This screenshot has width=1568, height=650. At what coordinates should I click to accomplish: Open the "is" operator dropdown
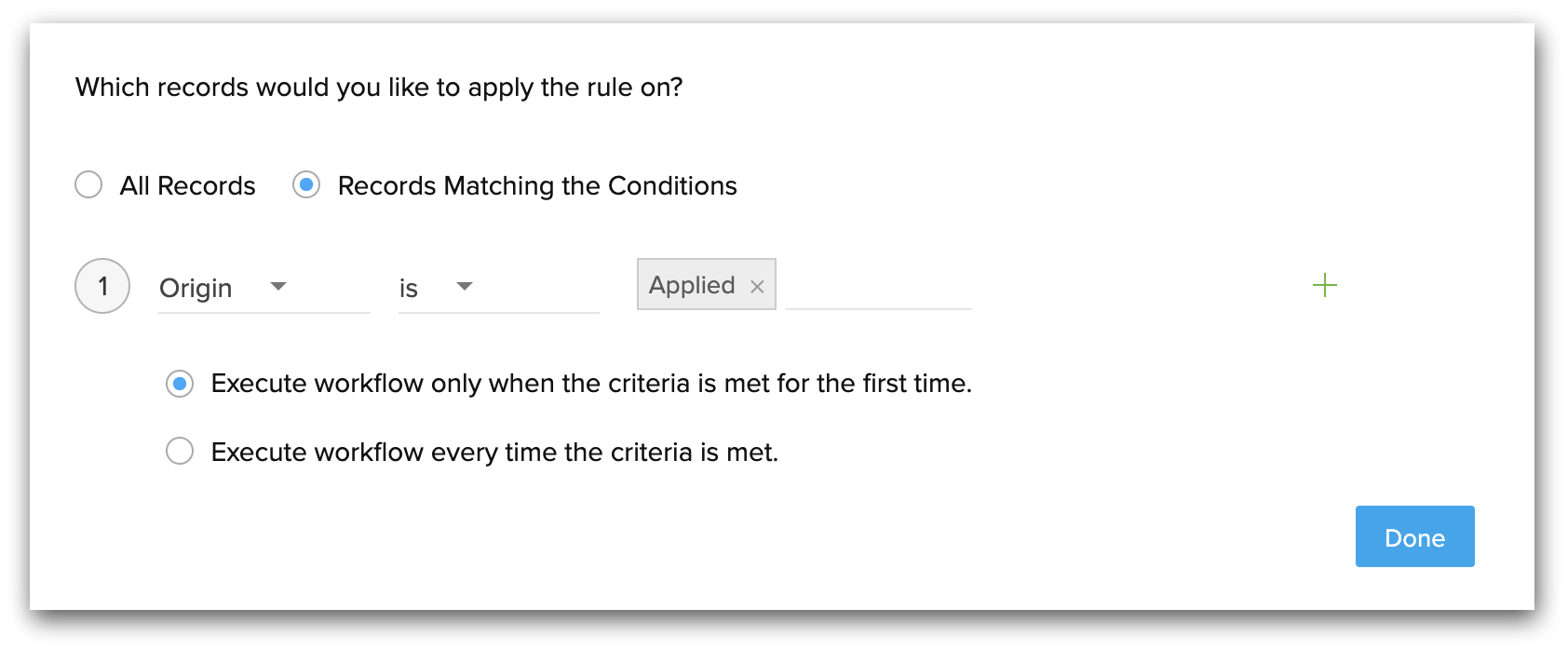pyautogui.click(x=497, y=288)
